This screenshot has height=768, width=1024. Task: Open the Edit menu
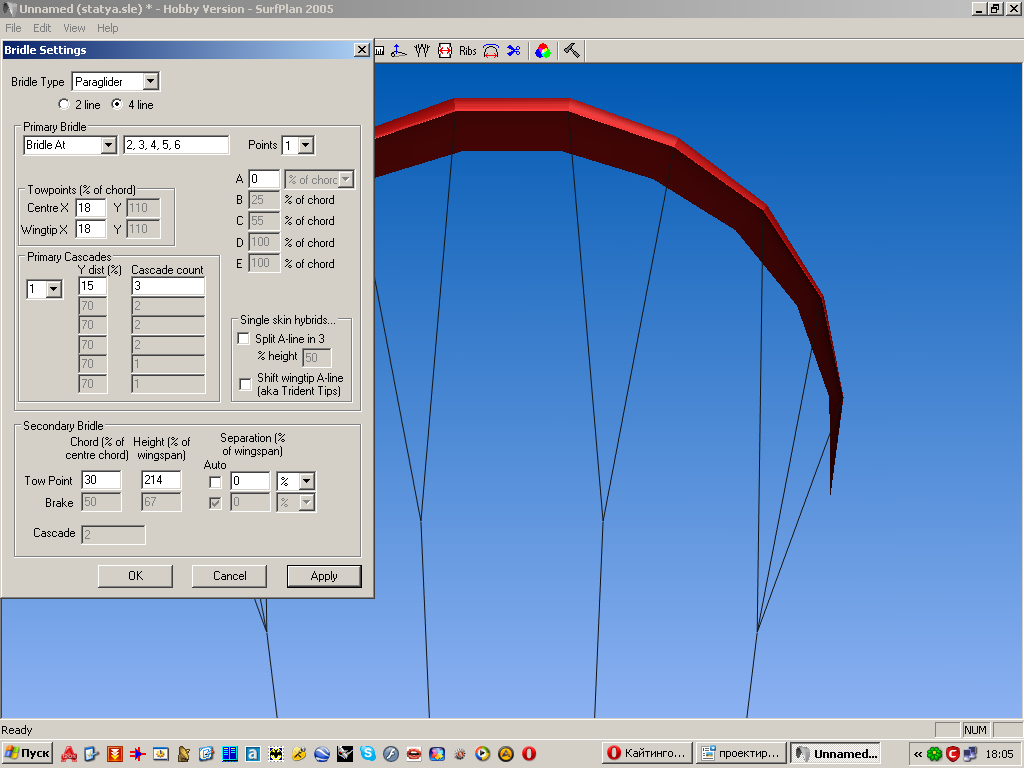click(42, 28)
